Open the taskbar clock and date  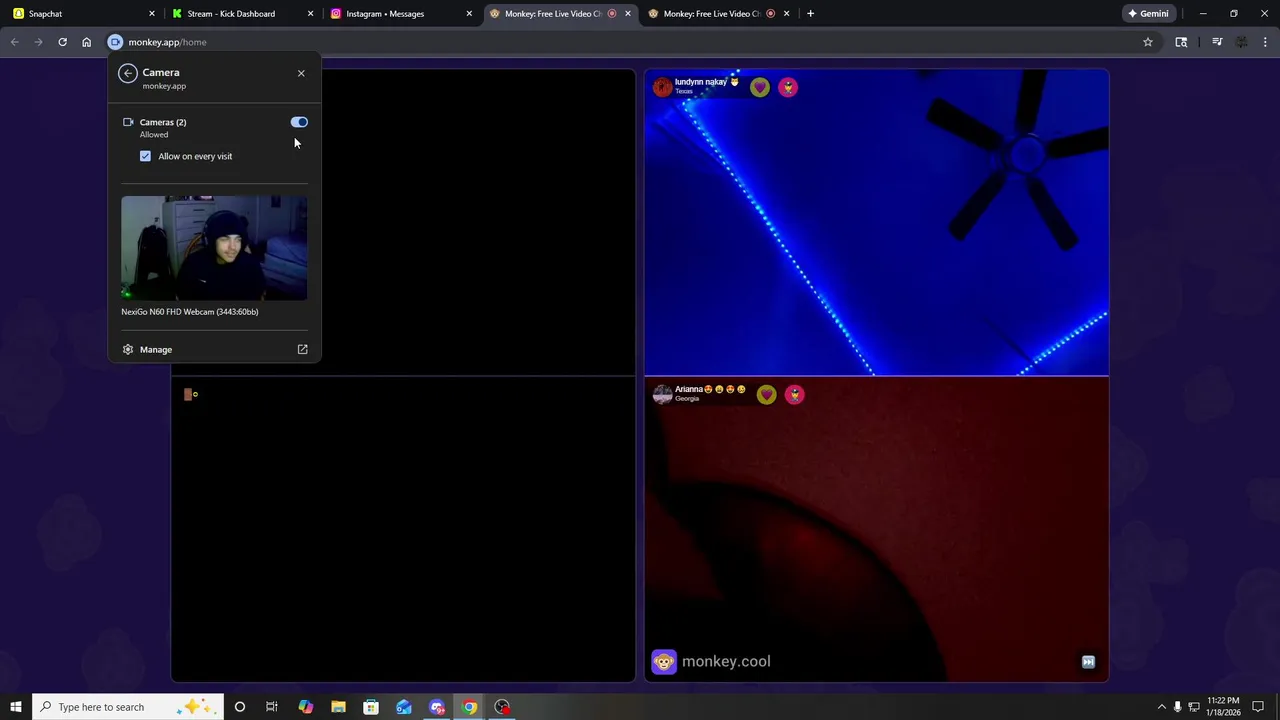(1224, 707)
